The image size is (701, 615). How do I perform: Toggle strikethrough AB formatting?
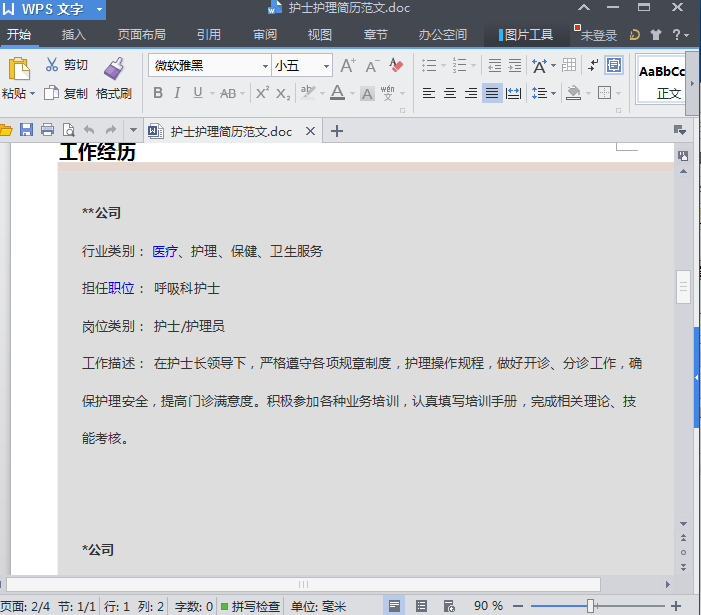228,93
